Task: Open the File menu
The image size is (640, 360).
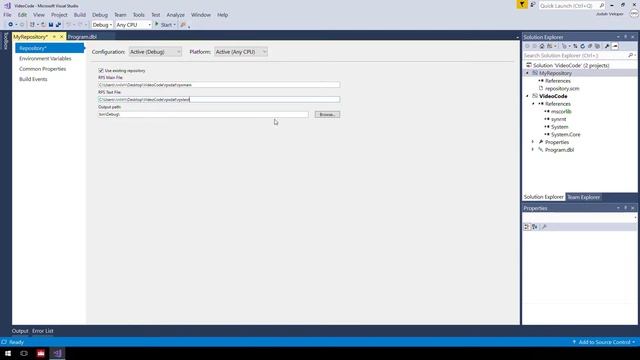Action: pyautogui.click(x=7, y=15)
